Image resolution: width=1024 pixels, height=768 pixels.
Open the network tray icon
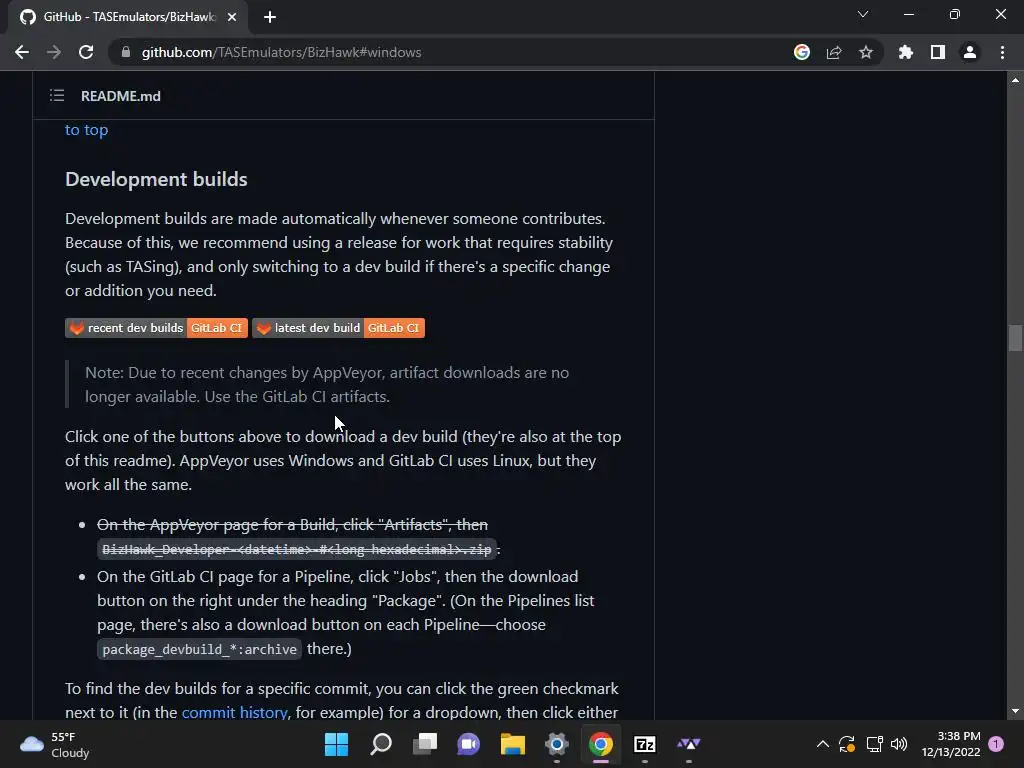tap(874, 744)
